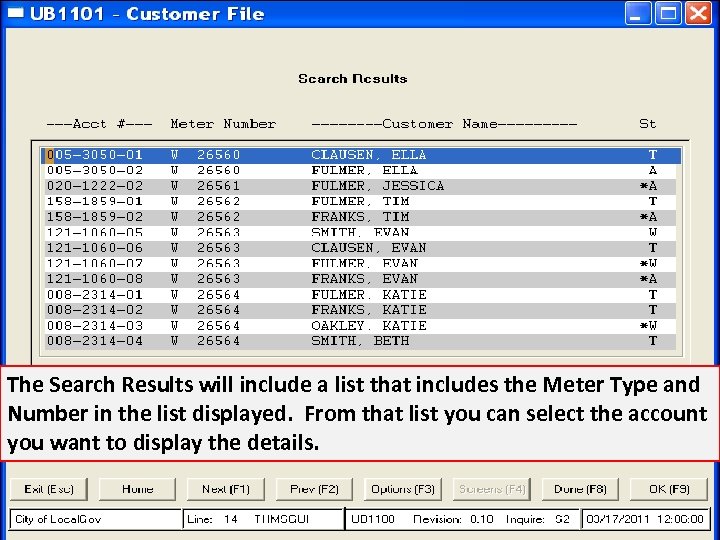720x540 pixels.
Task: Confirm with OK (F9) button
Action: (669, 489)
